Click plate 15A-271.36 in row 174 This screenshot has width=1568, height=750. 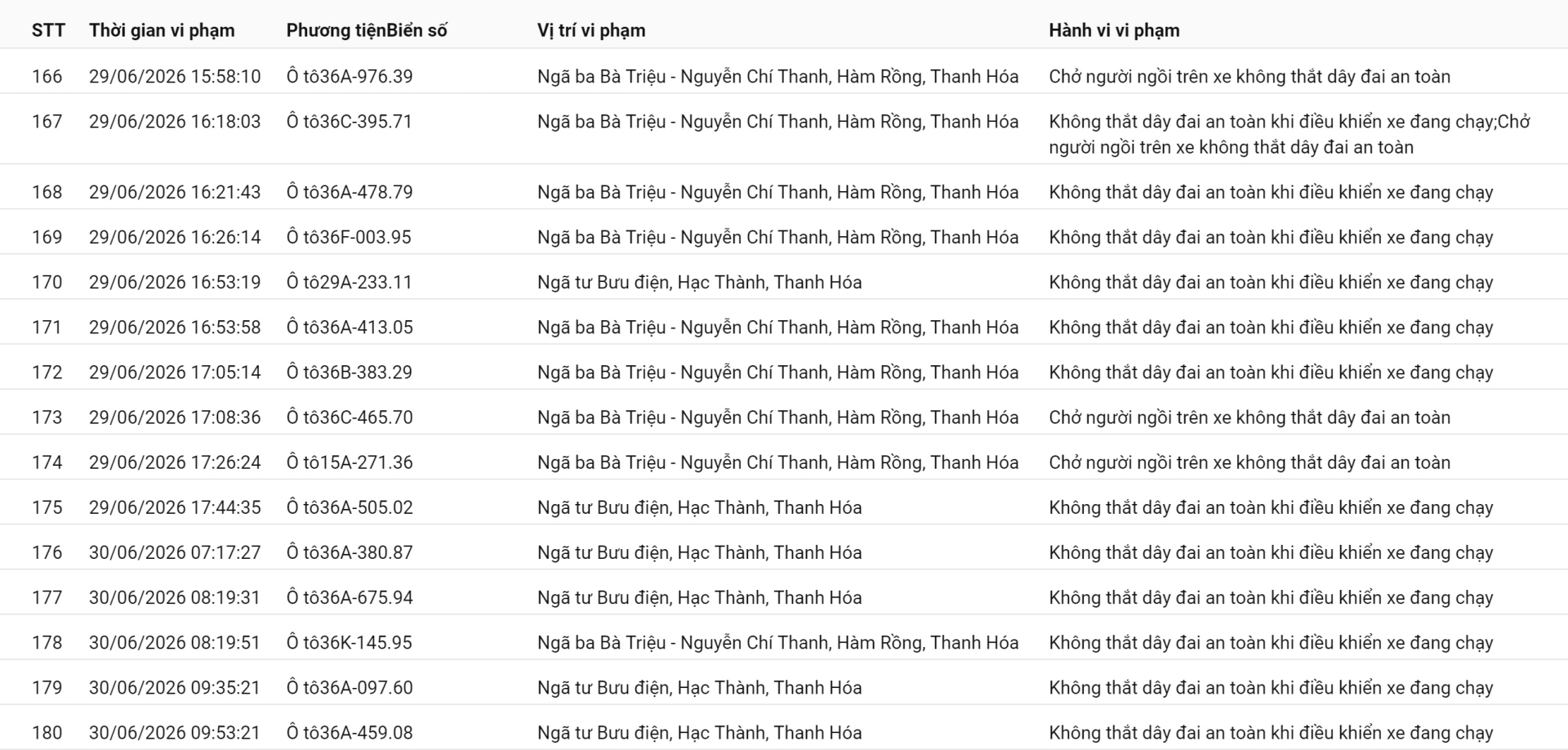click(x=350, y=462)
